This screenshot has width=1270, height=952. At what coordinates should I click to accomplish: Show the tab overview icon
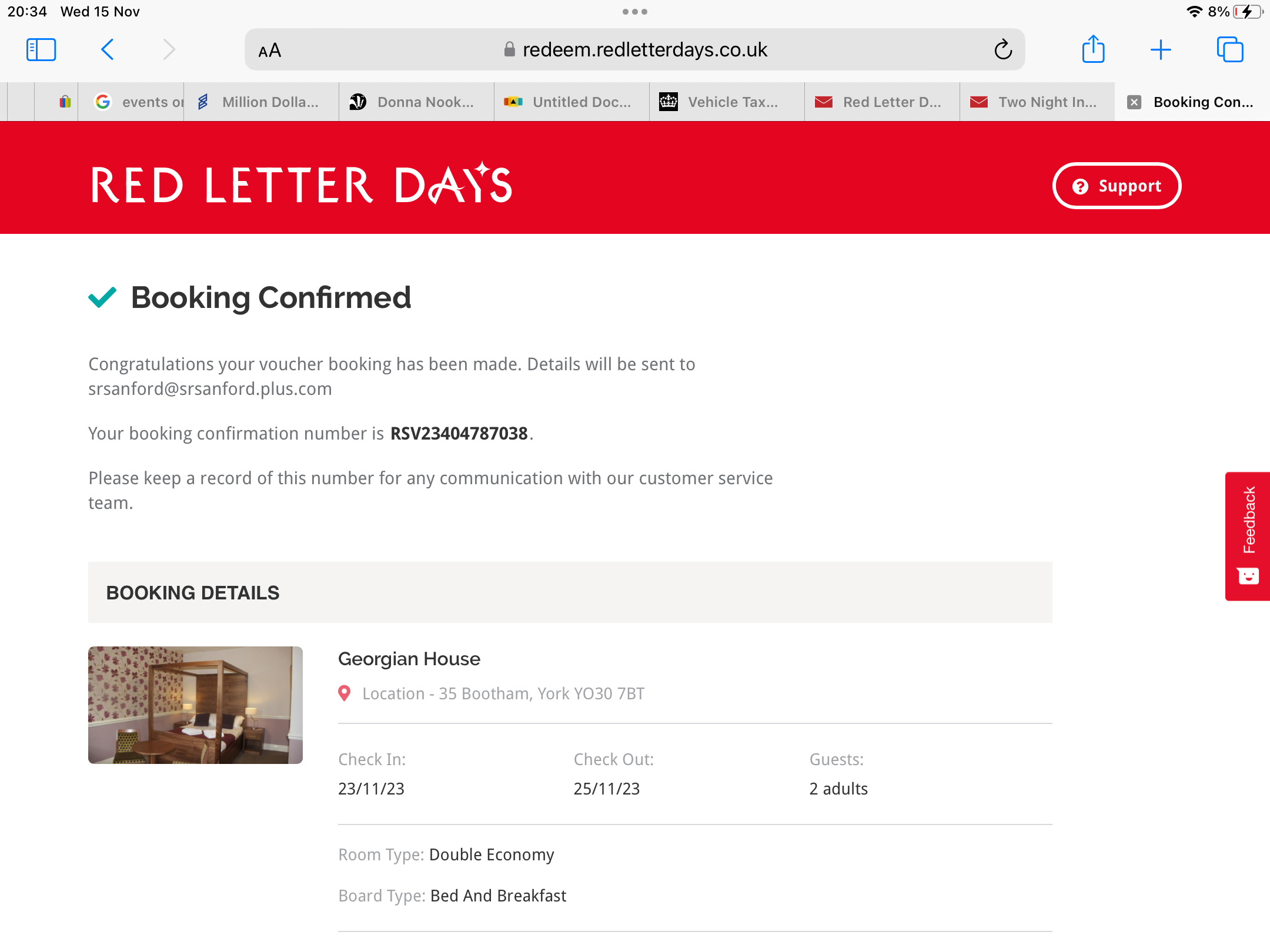pos(1230,50)
